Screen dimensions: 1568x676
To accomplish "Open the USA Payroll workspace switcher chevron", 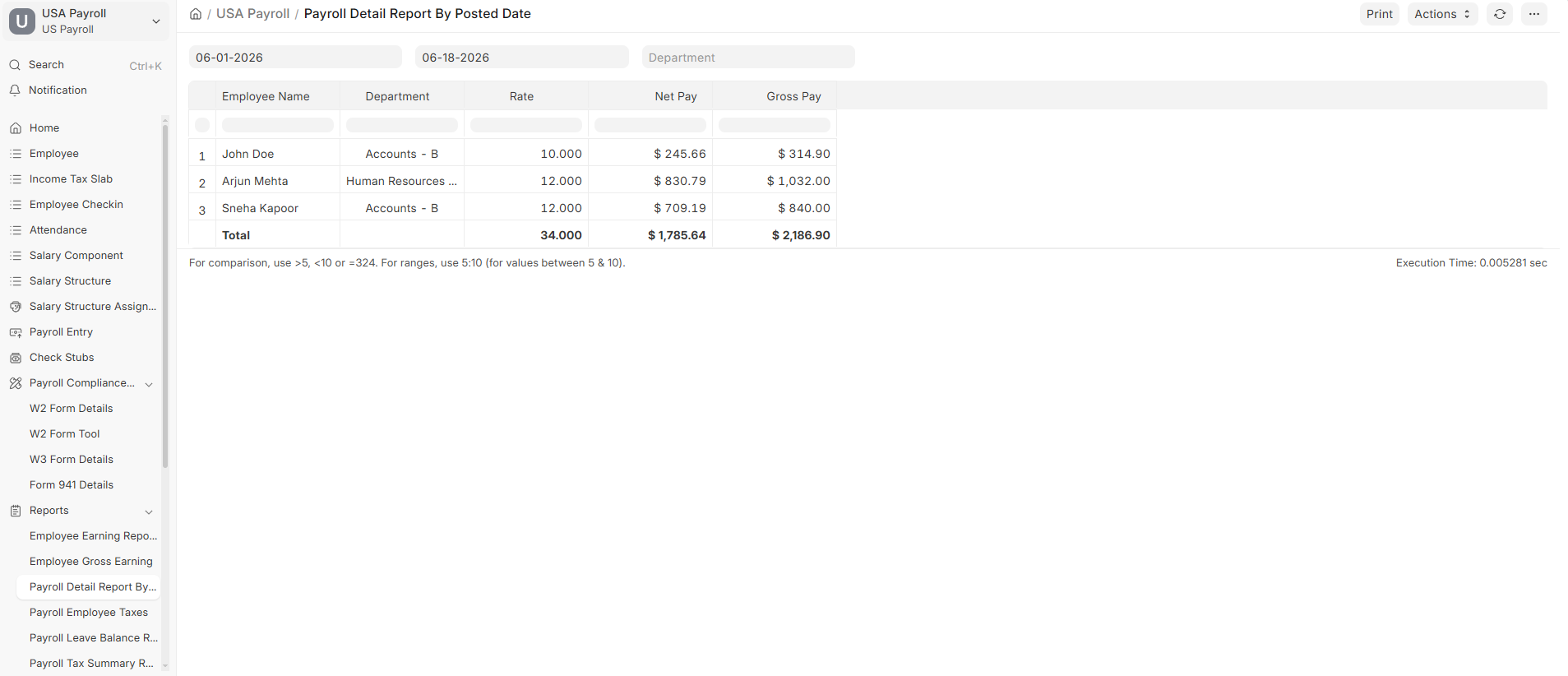I will (x=156, y=21).
